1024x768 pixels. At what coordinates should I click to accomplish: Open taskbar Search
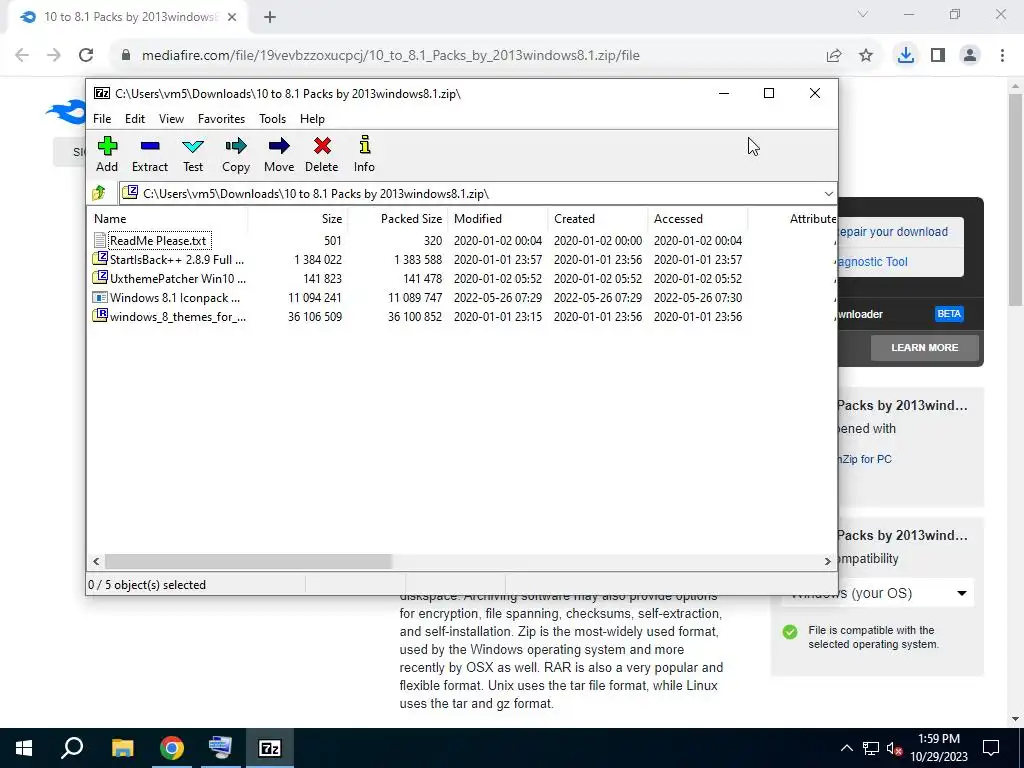point(72,748)
